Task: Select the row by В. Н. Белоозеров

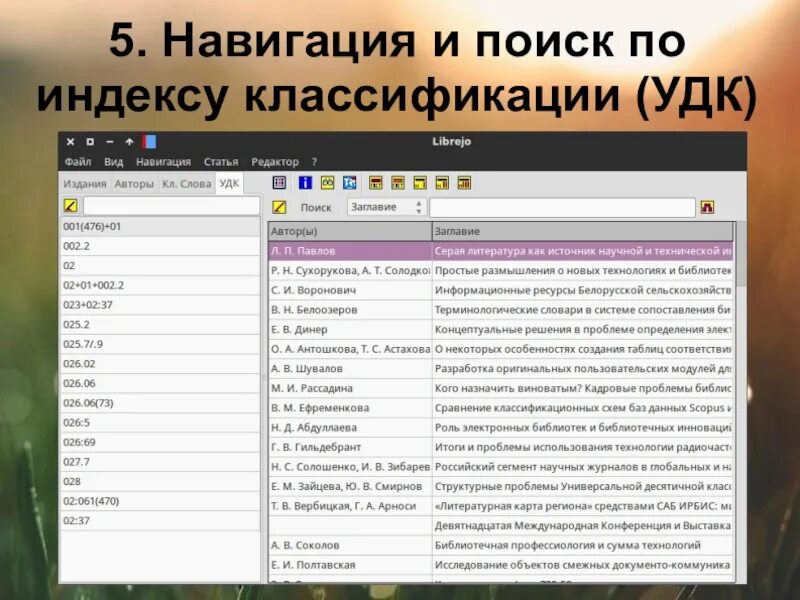Action: pyautogui.click(x=501, y=310)
